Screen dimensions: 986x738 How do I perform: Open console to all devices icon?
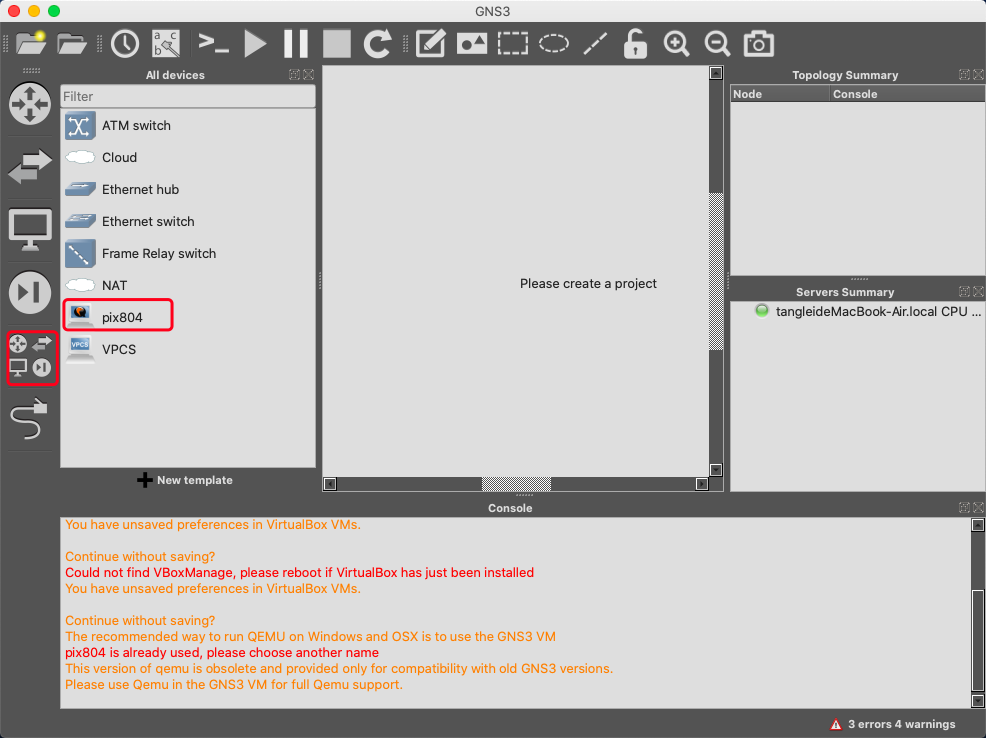[x=214, y=43]
